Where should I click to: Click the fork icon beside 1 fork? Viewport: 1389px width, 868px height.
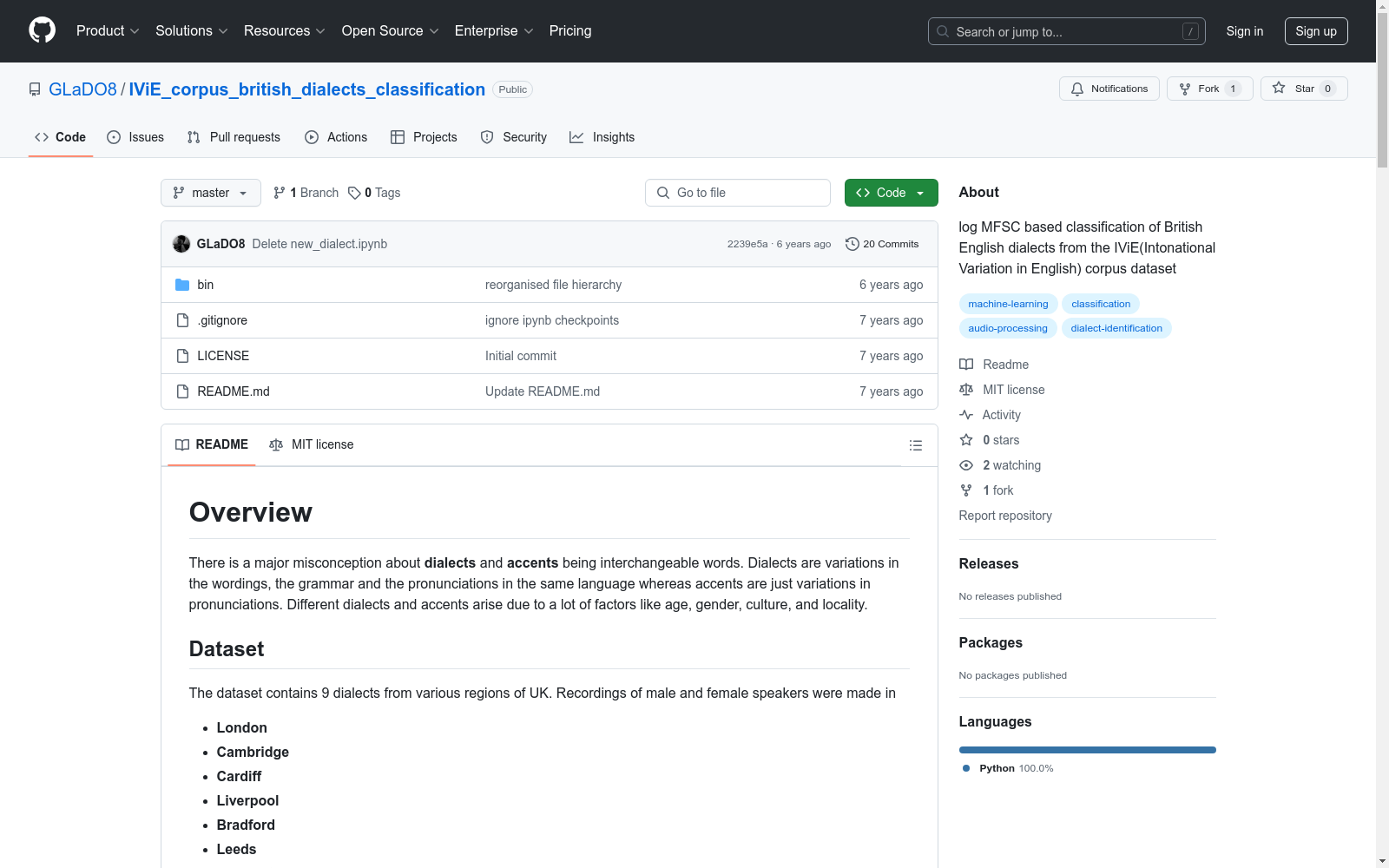(x=966, y=490)
